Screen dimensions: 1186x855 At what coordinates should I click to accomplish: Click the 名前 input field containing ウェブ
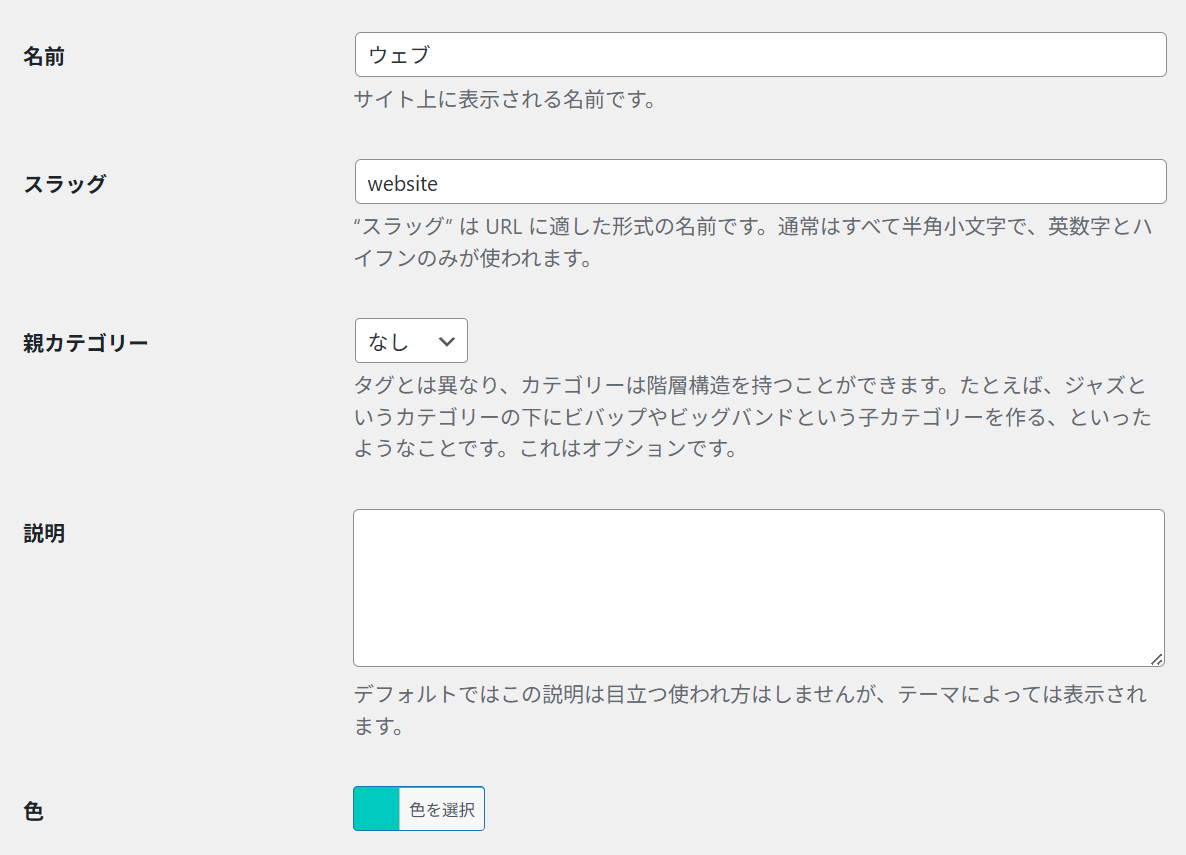[760, 55]
